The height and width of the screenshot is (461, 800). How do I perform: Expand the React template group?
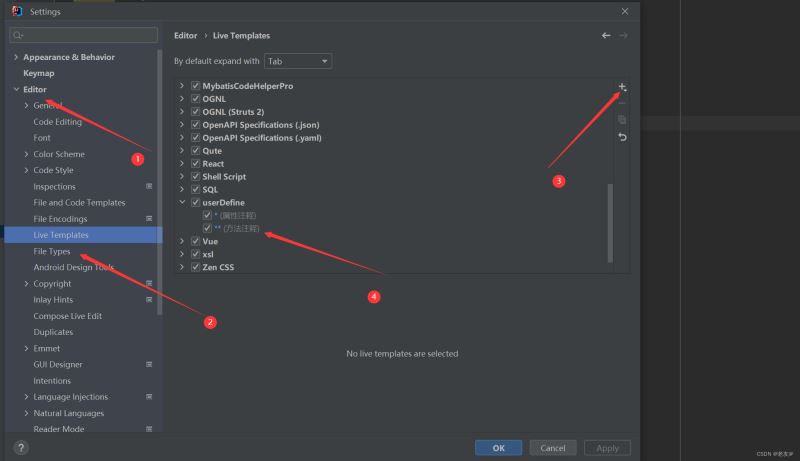point(182,164)
